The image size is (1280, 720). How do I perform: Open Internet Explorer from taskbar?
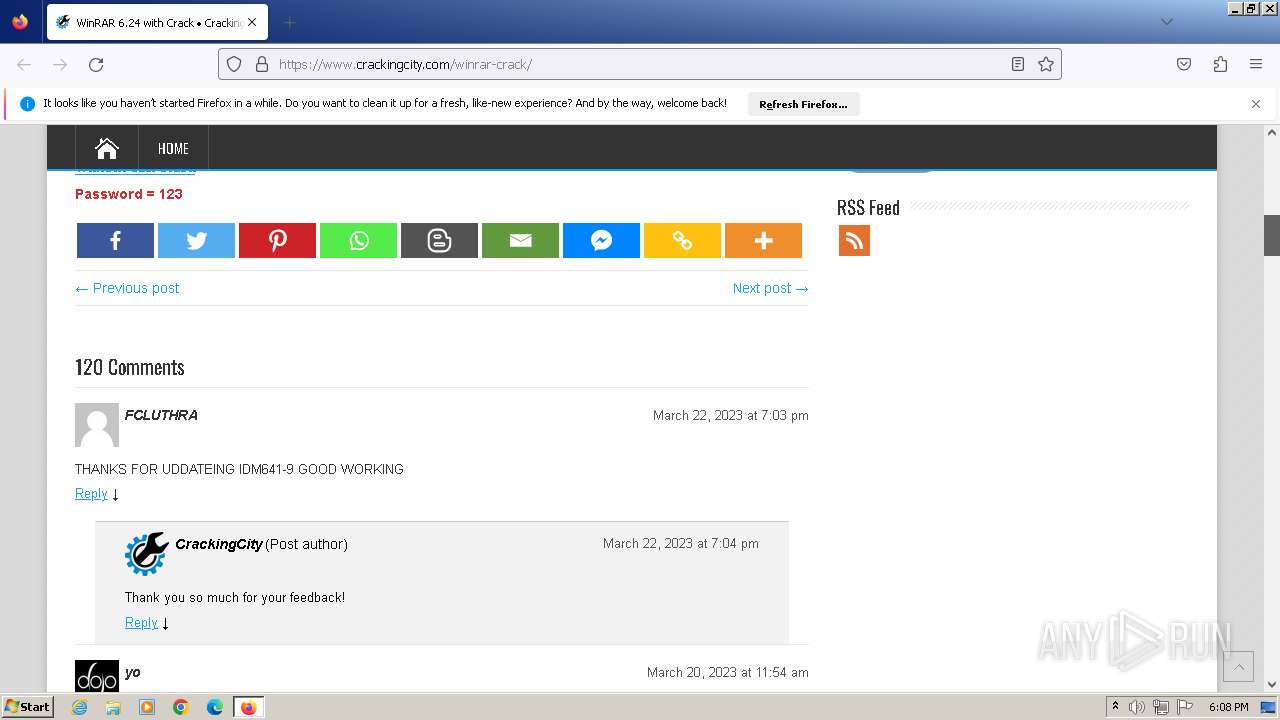click(80, 707)
